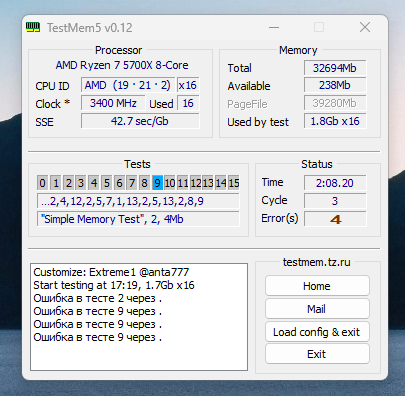The image size is (405, 396).
Task: Click the Mail button
Action: click(x=317, y=309)
